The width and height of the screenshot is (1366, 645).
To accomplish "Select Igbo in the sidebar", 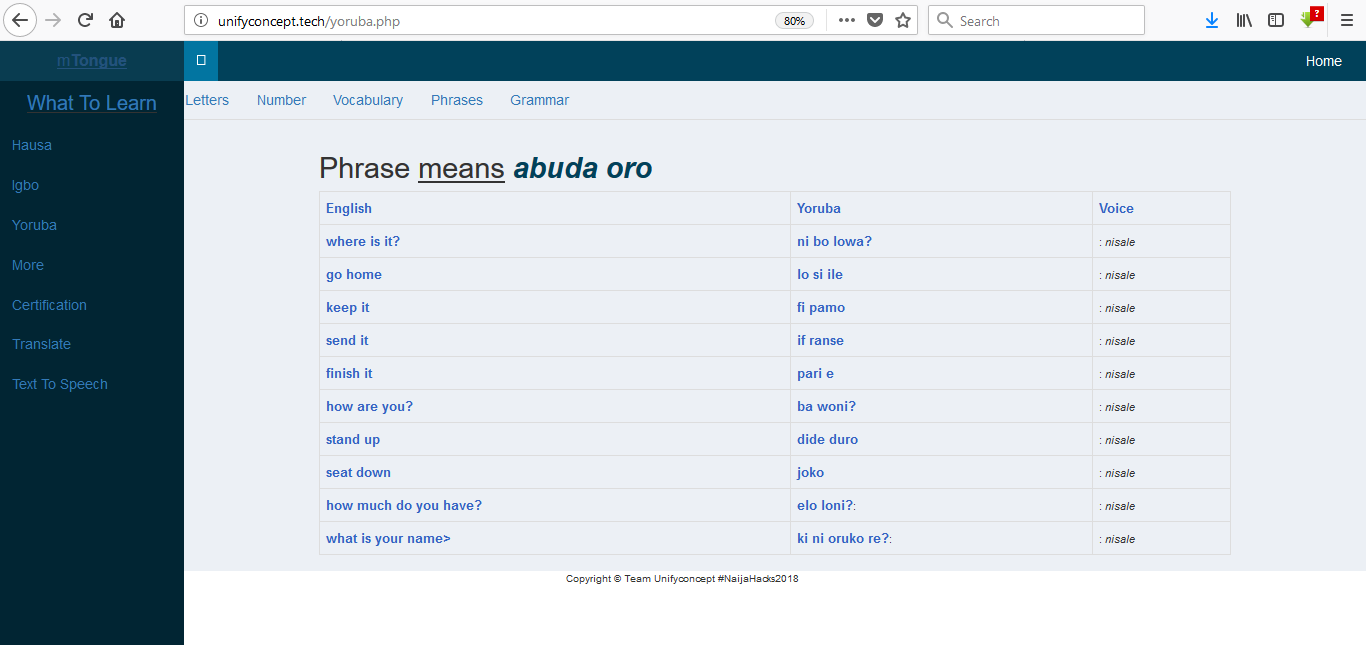I will click(25, 185).
